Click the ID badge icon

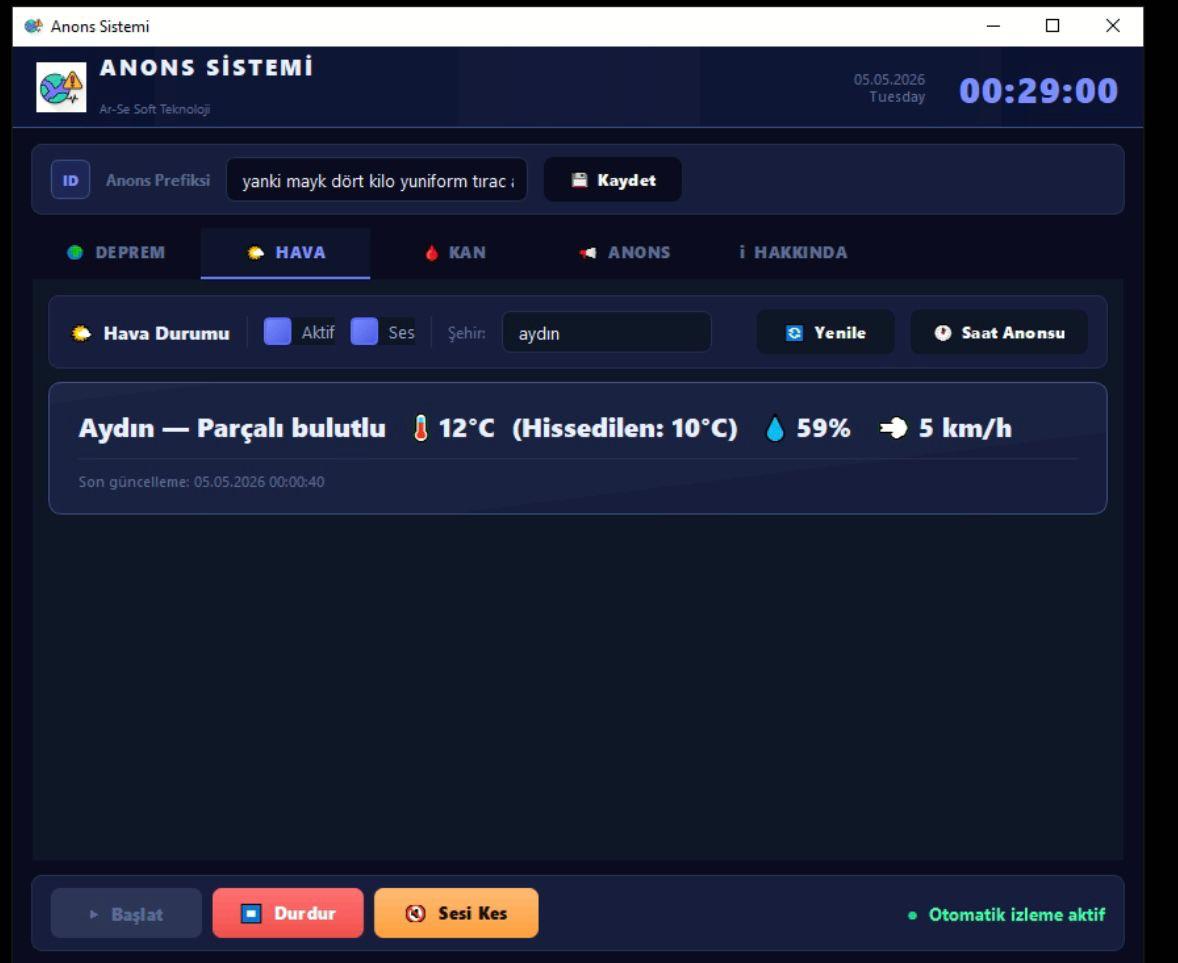(x=70, y=180)
